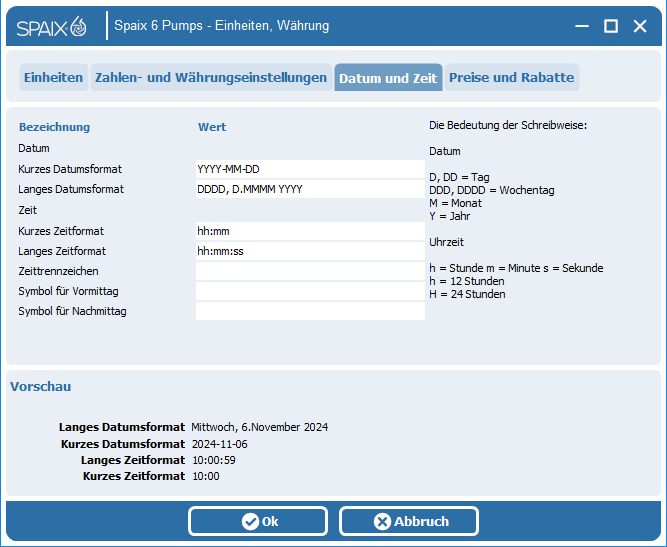Click the 'Langes Zeitformat' row label
The width and height of the screenshot is (667, 547).
[62, 251]
